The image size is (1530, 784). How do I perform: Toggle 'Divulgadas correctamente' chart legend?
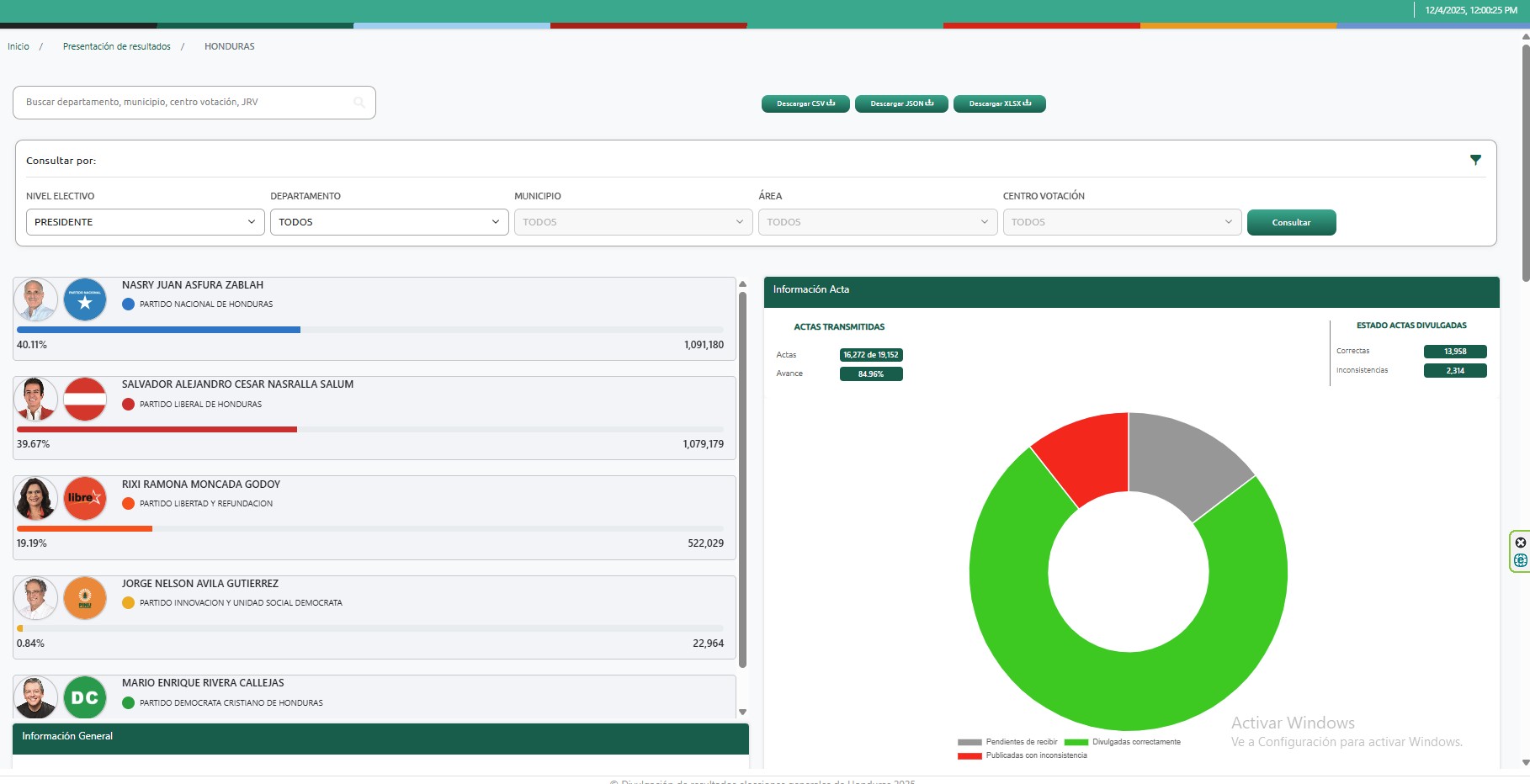[1123, 742]
